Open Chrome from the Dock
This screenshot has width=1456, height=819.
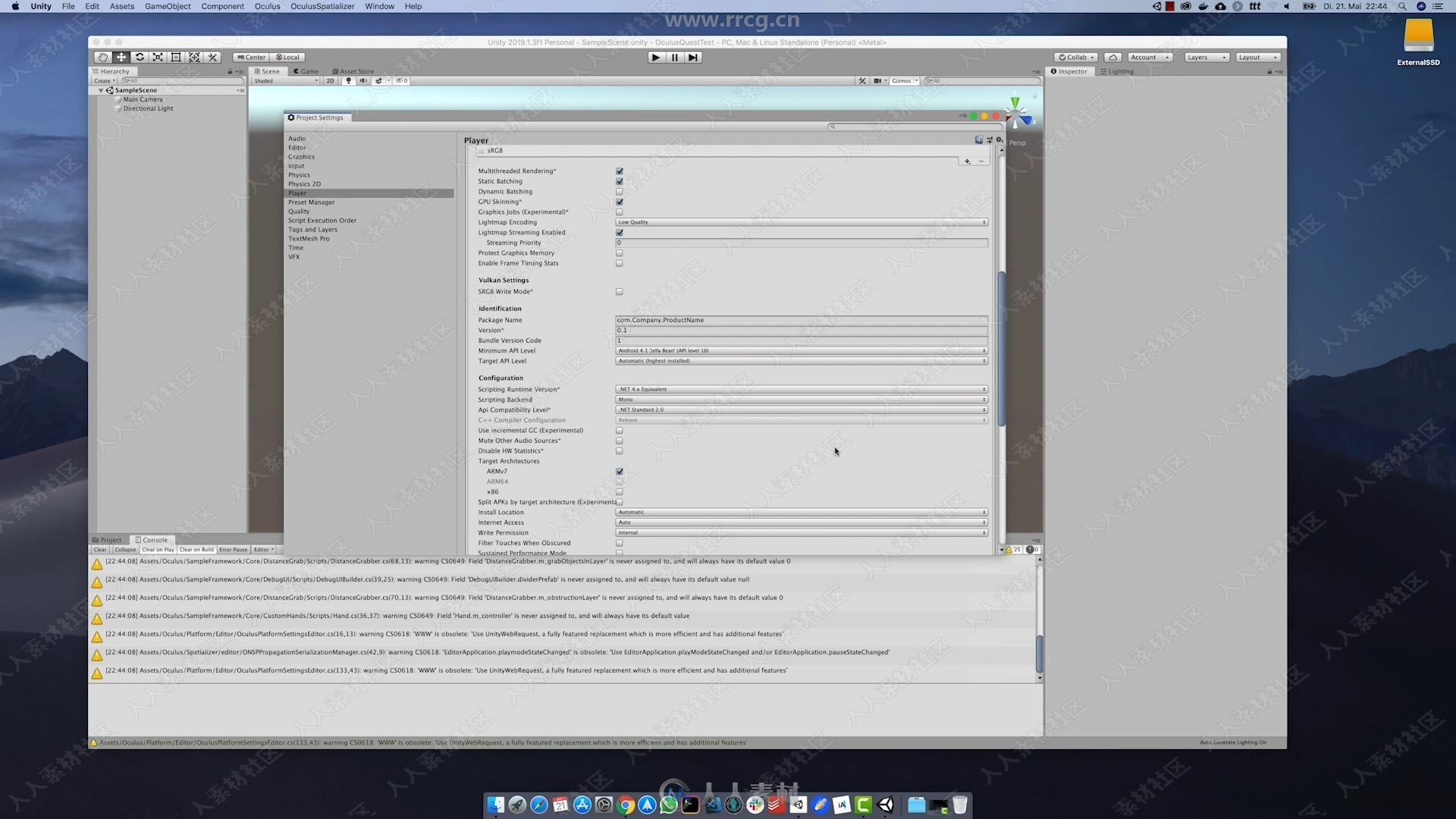(626, 805)
